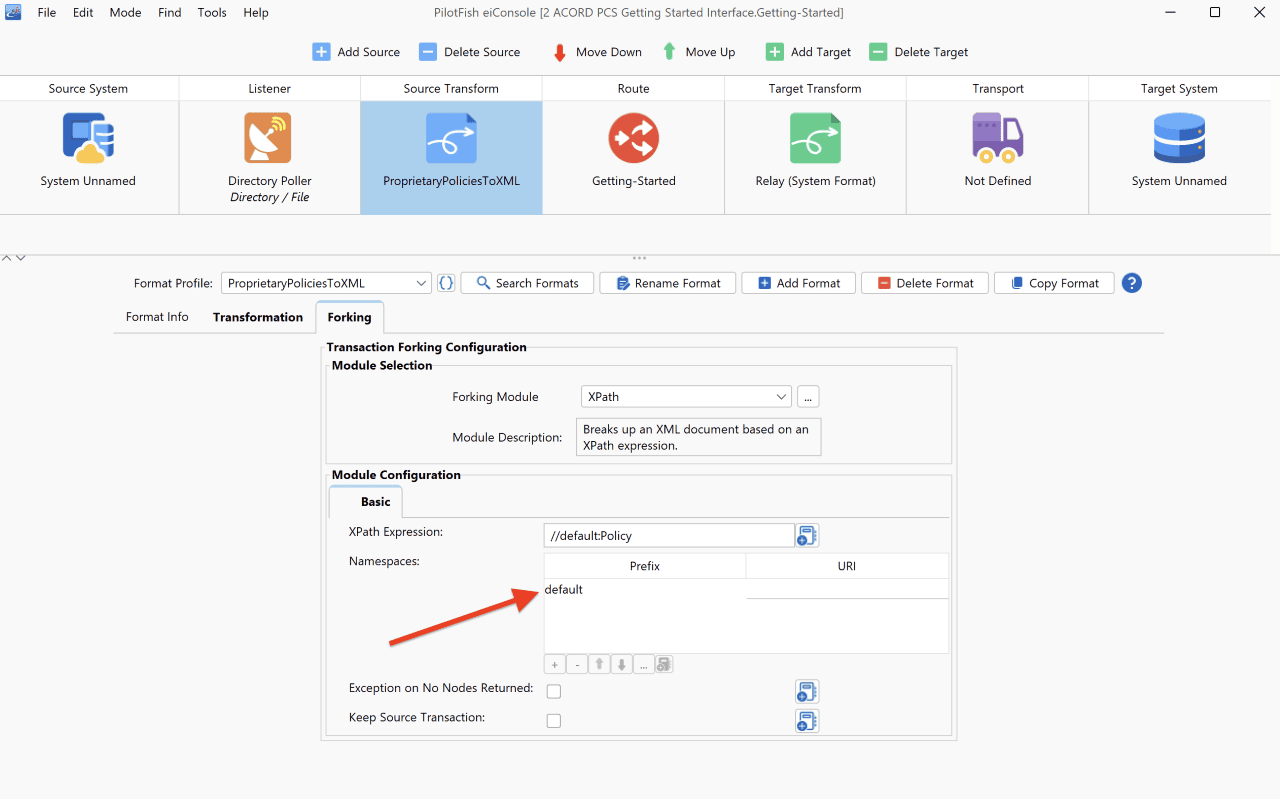The image size is (1280, 799).
Task: Click config icon for Exception on No Nodes Returned
Action: coord(807,691)
